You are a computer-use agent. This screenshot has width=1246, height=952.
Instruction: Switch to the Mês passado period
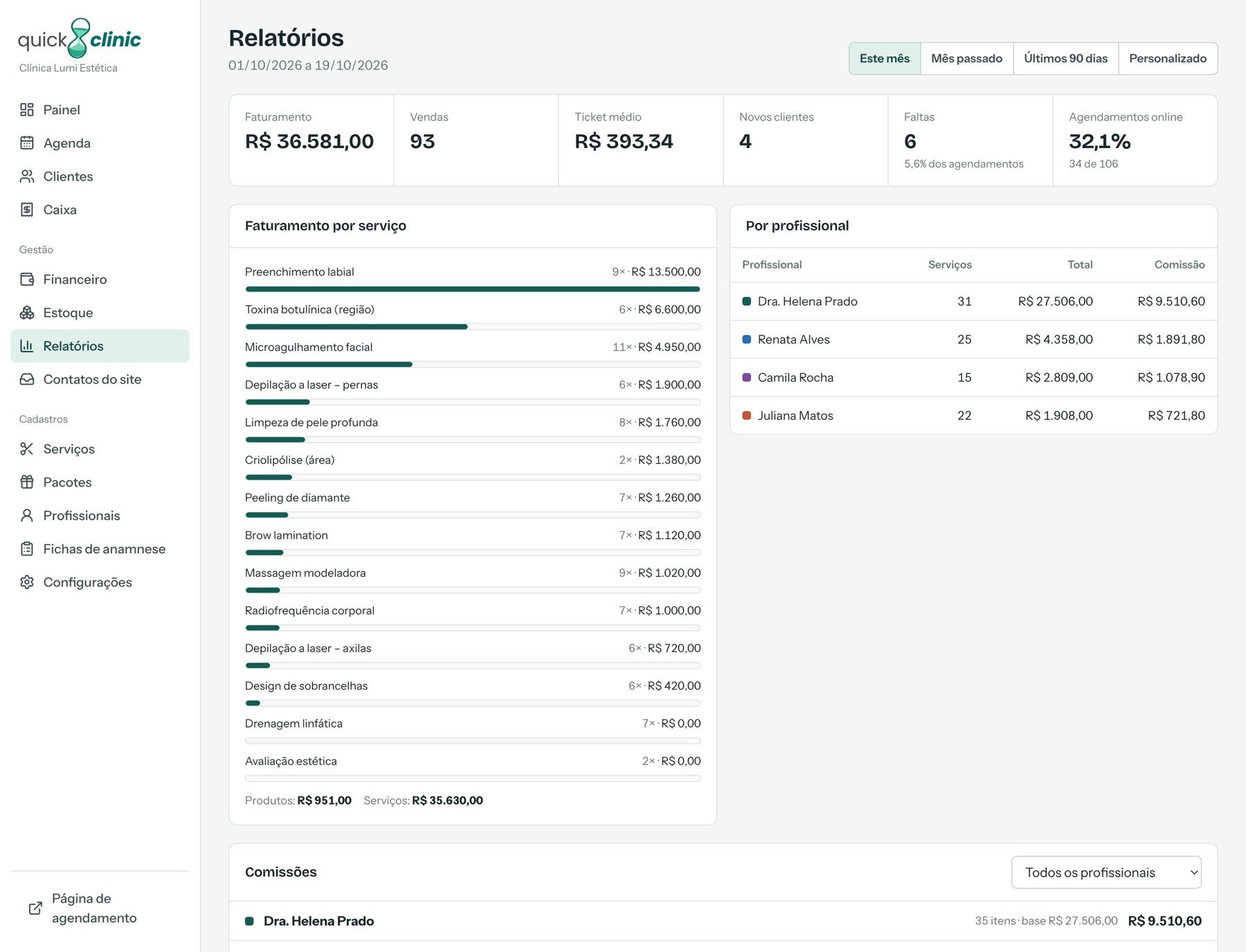click(966, 58)
